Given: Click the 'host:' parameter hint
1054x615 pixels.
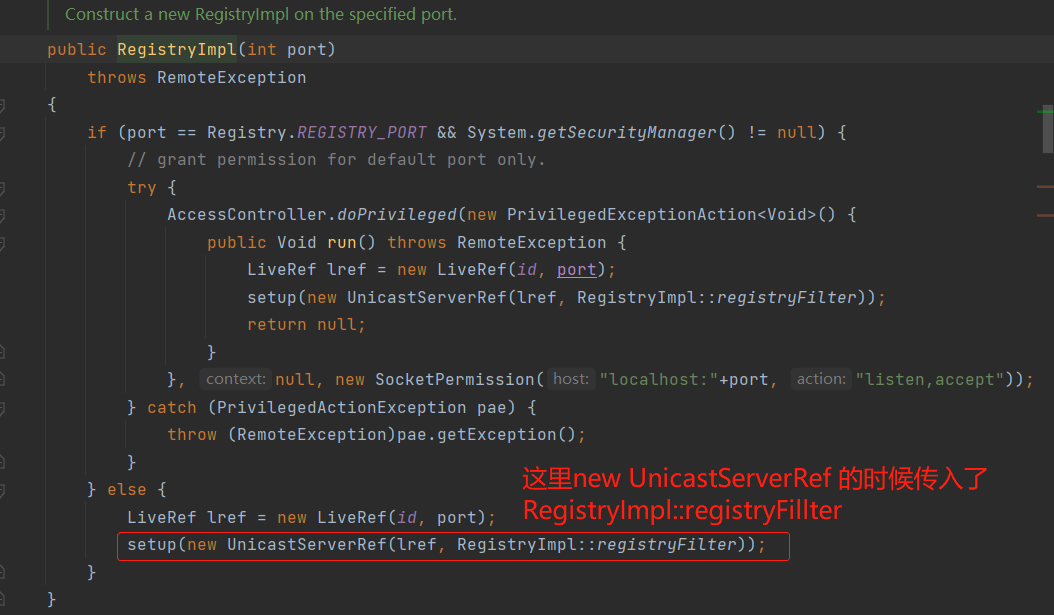Looking at the screenshot, I should click(x=571, y=379).
